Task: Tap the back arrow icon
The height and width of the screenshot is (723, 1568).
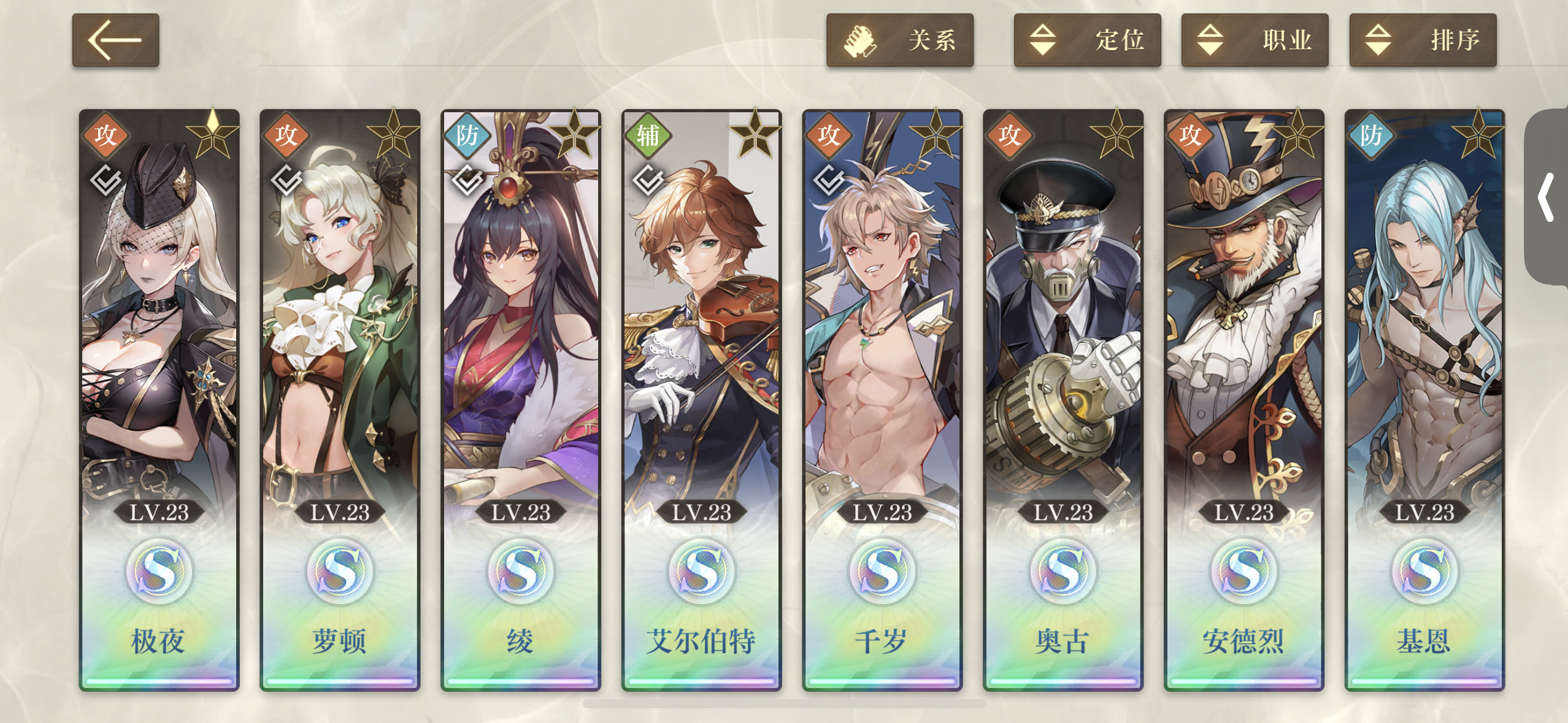Action: (115, 40)
